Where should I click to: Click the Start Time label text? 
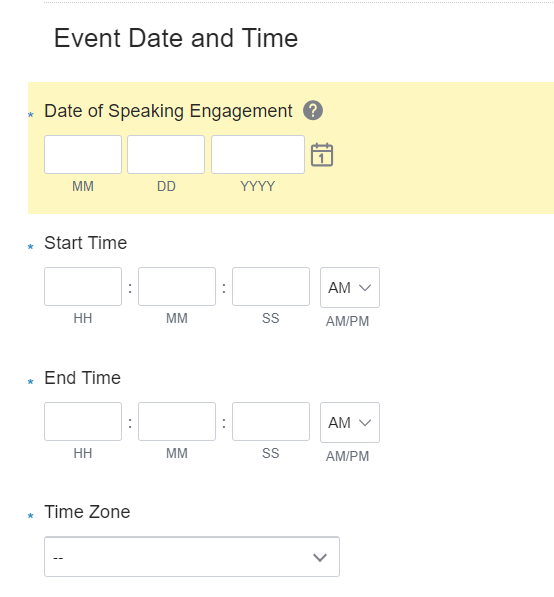click(86, 243)
